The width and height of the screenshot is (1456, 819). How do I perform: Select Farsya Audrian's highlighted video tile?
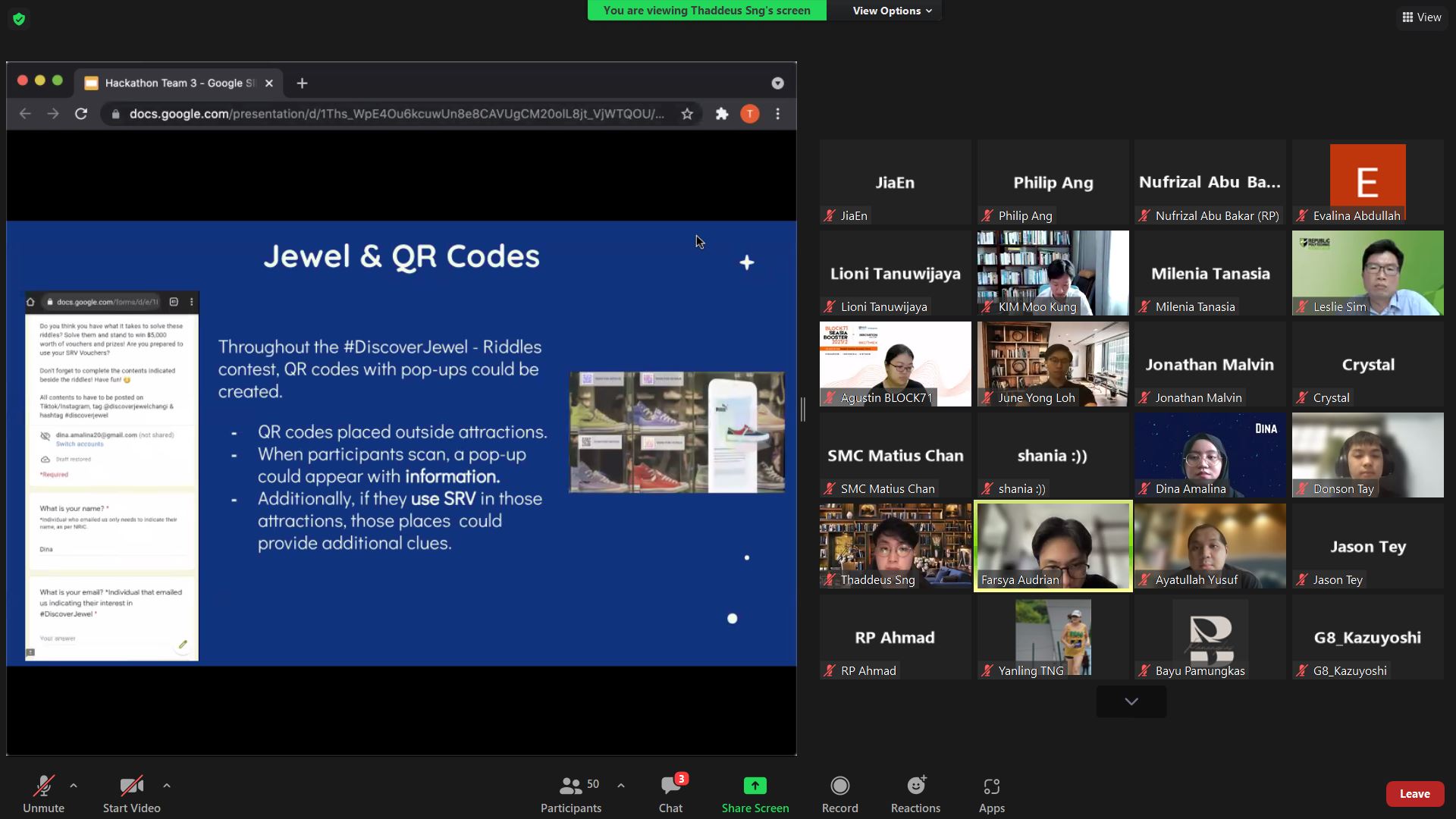[1053, 546]
